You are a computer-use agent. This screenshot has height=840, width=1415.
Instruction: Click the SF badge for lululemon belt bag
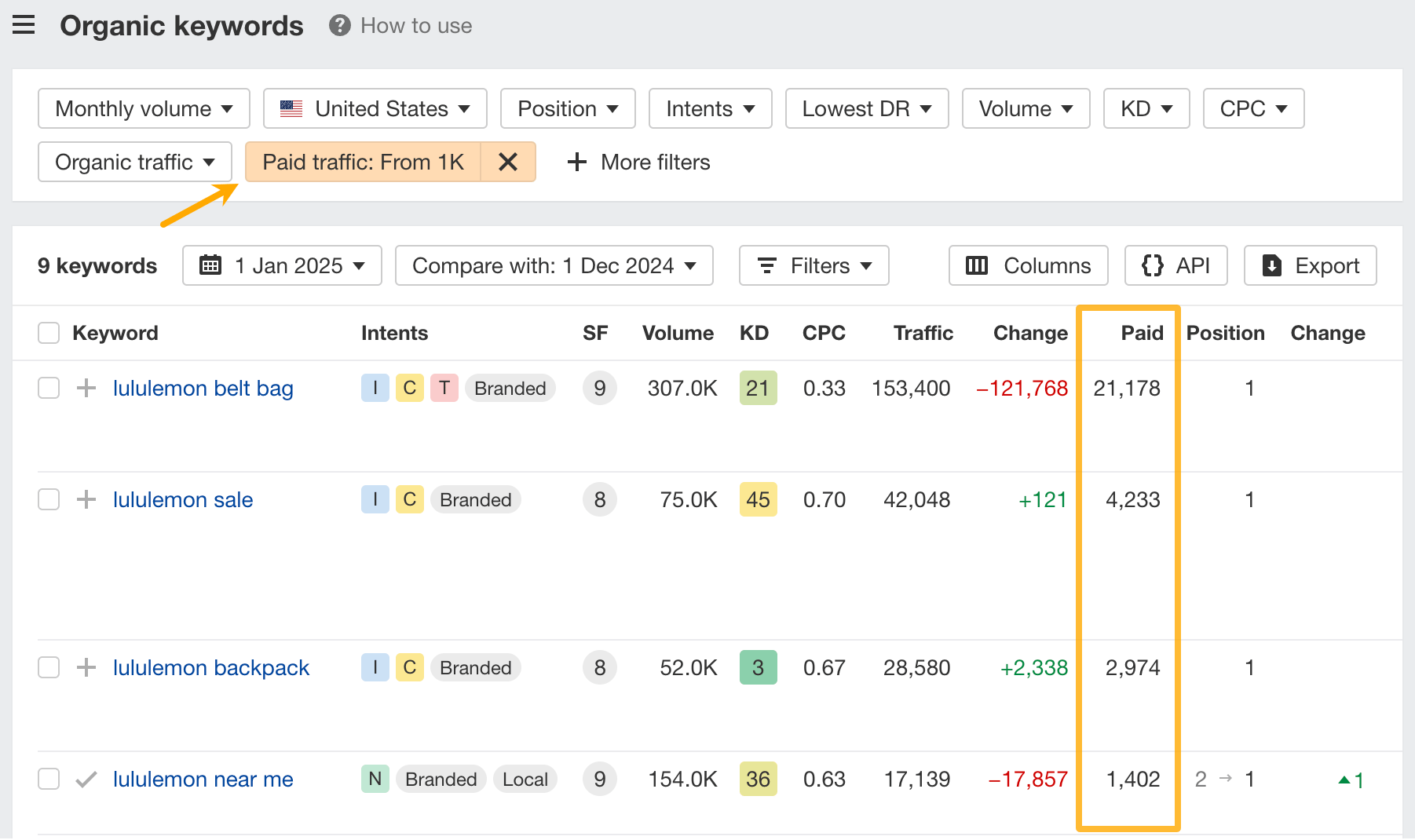point(599,388)
